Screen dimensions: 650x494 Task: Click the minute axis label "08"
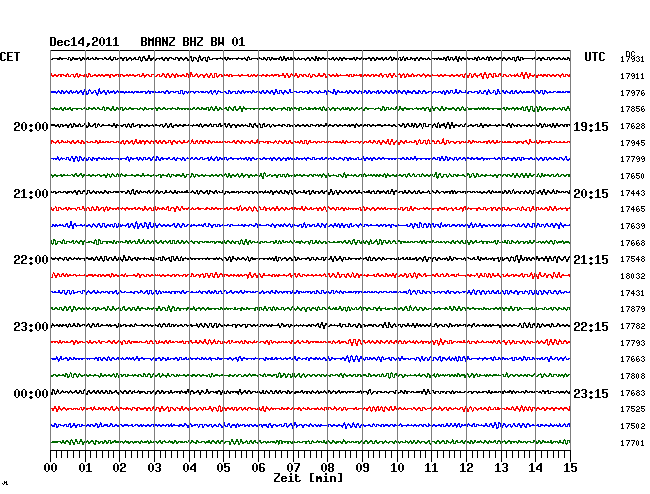point(327,468)
